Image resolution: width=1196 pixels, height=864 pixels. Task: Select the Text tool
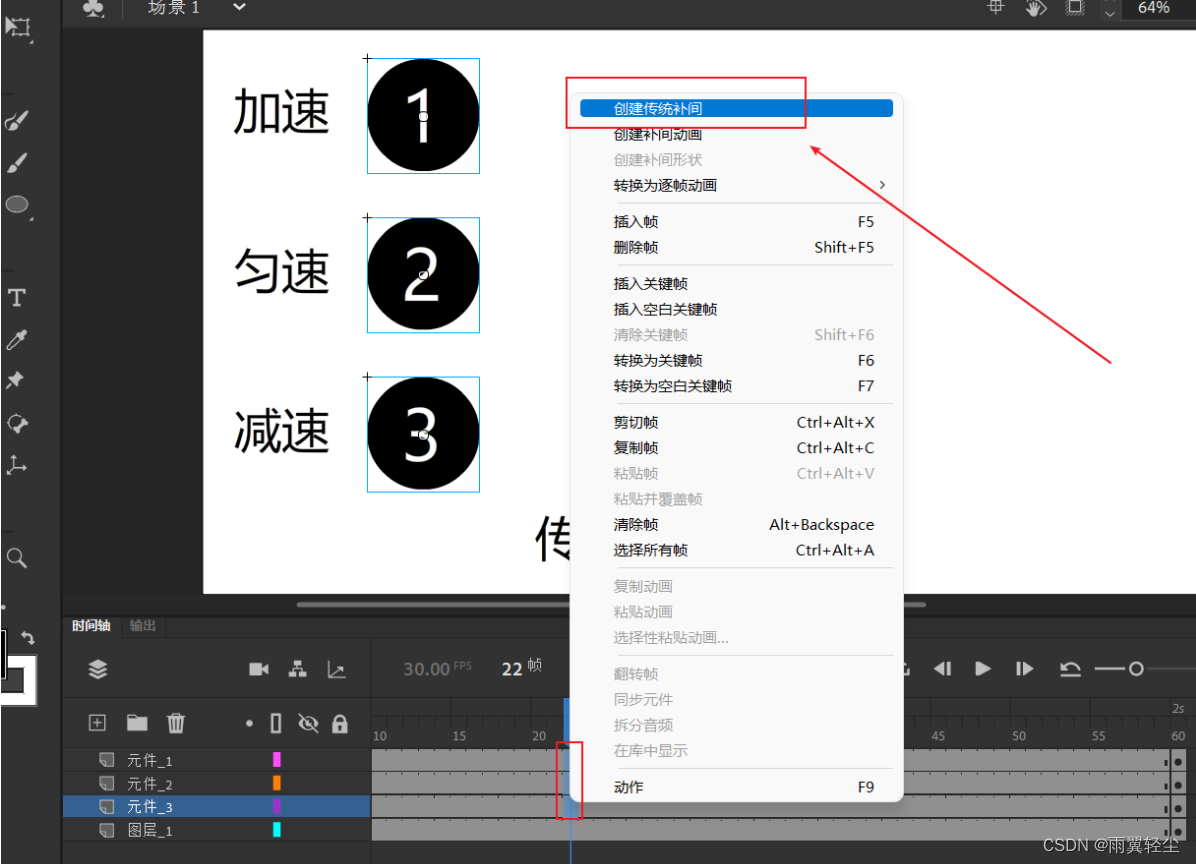(x=16, y=296)
